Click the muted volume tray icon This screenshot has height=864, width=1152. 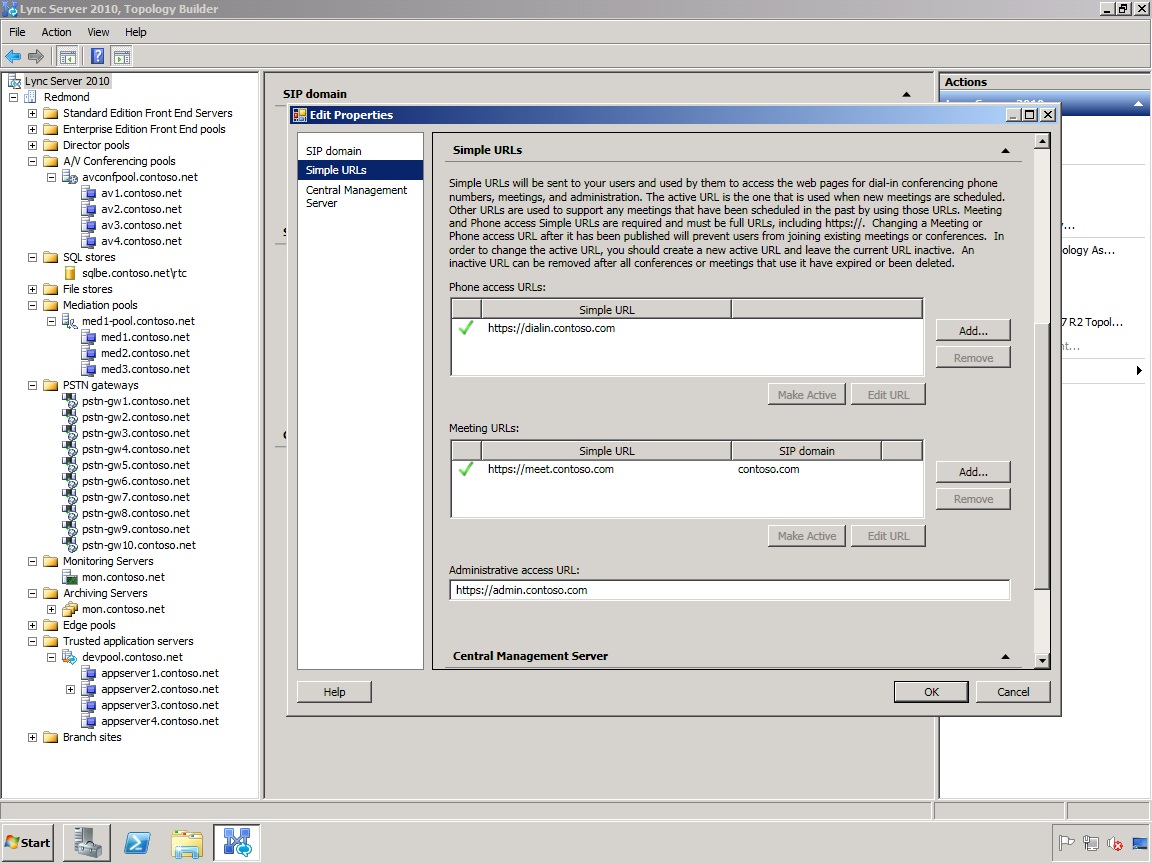1115,843
